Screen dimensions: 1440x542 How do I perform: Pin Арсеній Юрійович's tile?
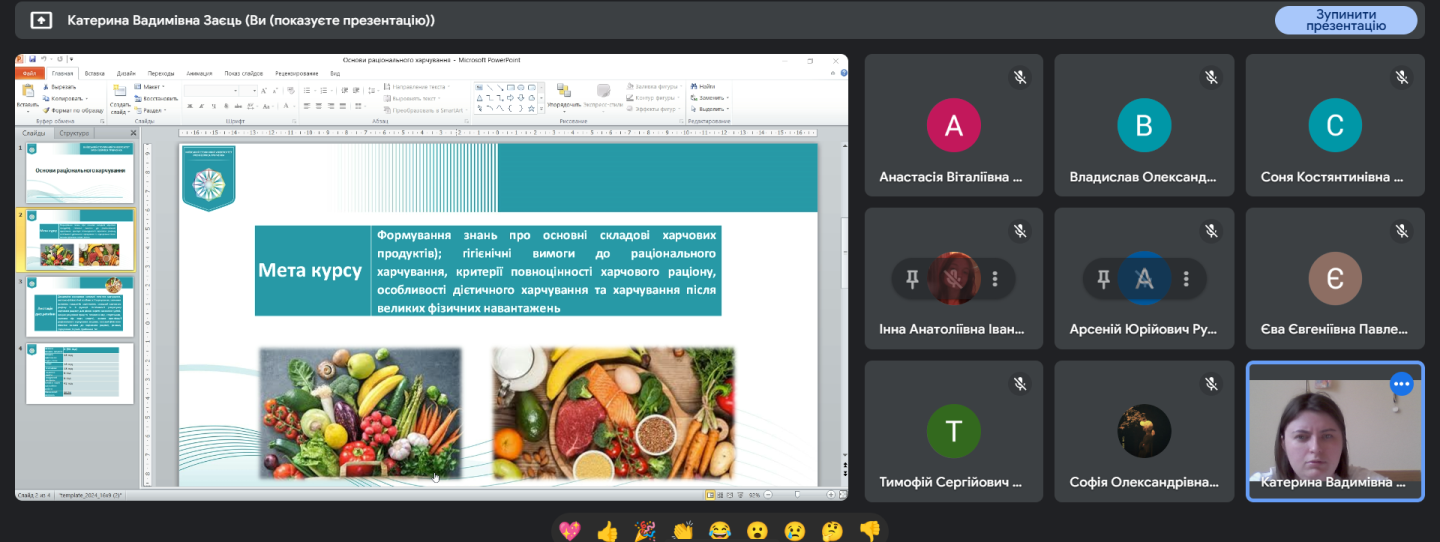click(x=1103, y=279)
